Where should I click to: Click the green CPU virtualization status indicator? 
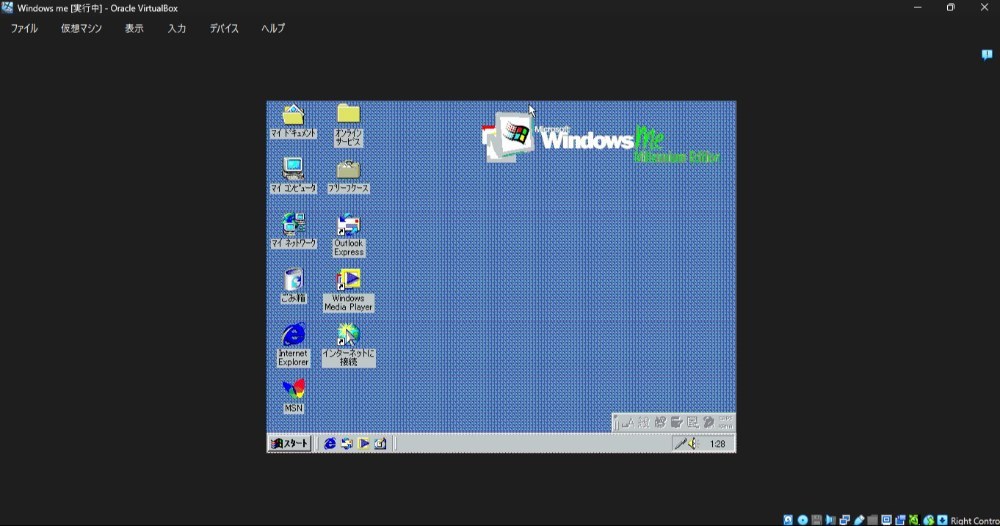tap(914, 520)
